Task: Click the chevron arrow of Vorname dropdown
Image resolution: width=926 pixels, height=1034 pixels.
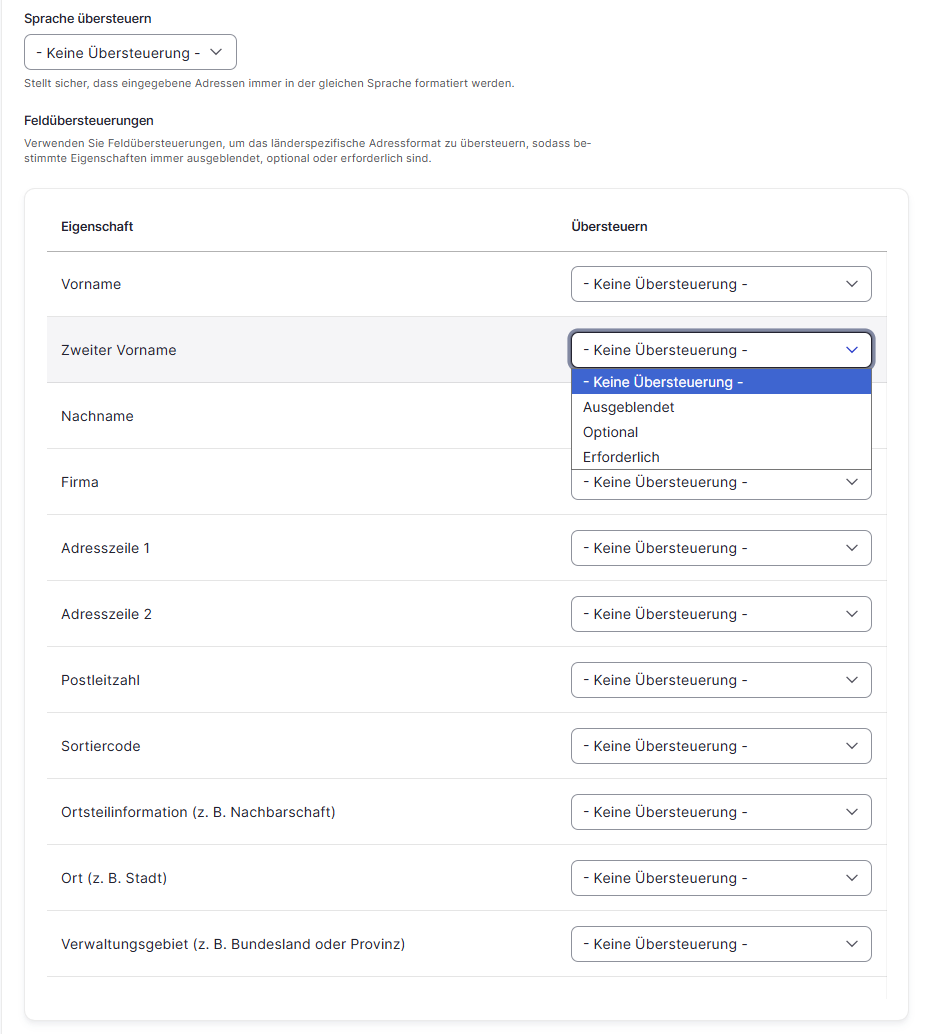Action: (851, 284)
